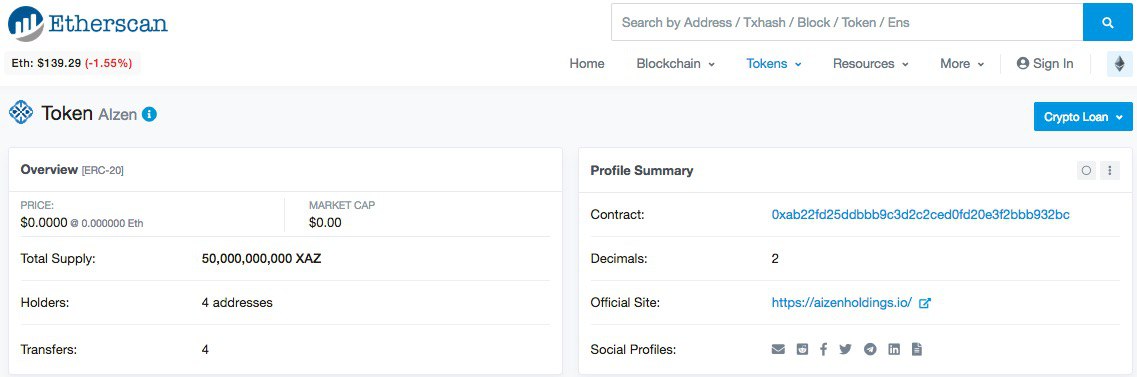Image resolution: width=1137 pixels, height=377 pixels.
Task: Toggle the circle button in Profile Summary
Action: click(1086, 170)
